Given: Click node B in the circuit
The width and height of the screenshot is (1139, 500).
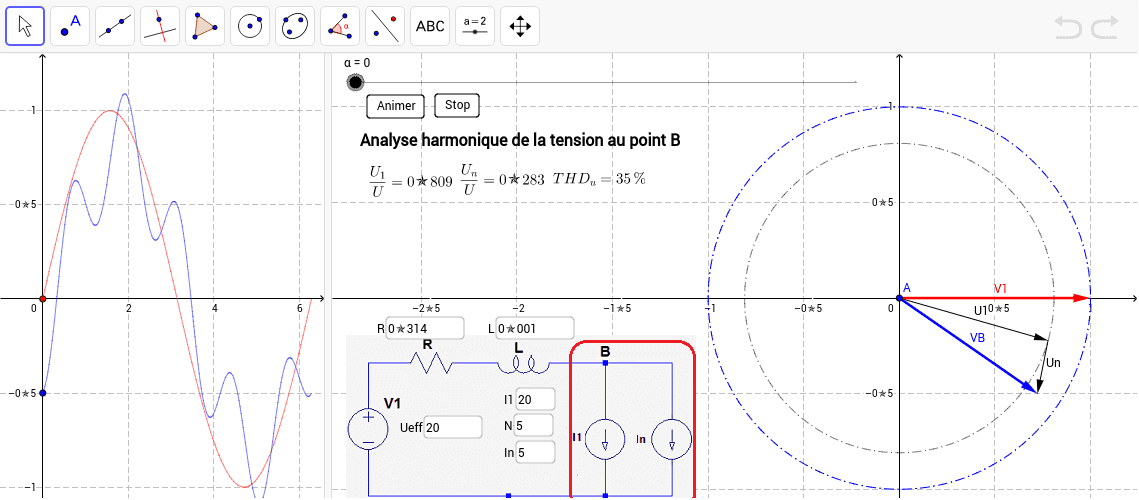Looking at the screenshot, I should [x=605, y=361].
